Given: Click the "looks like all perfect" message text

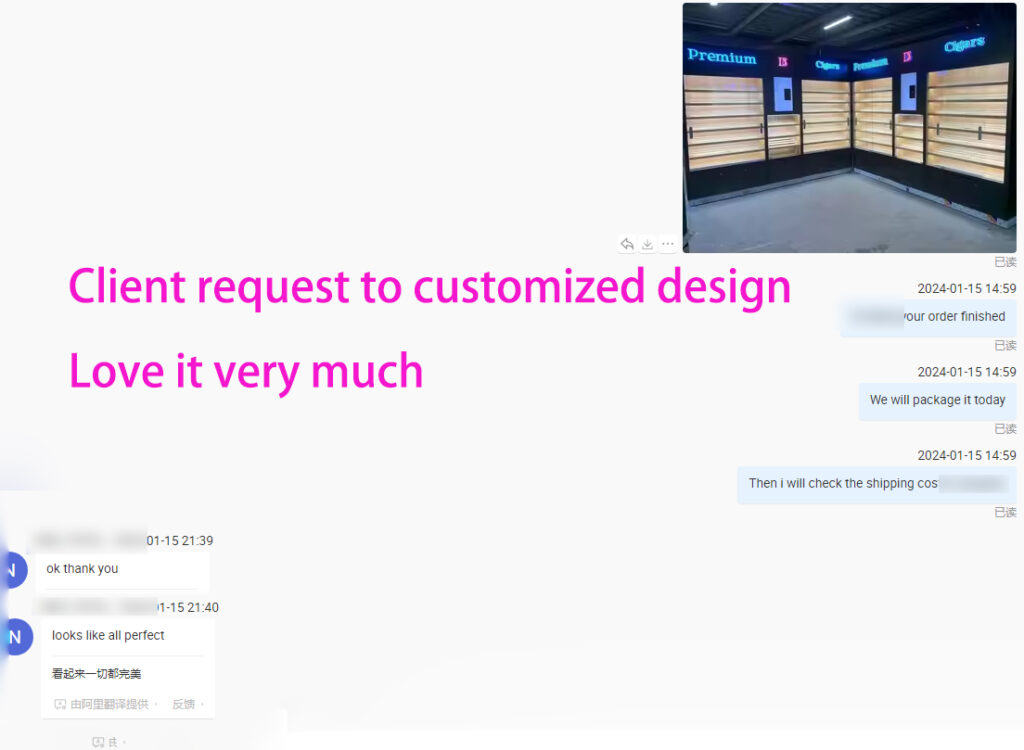Looking at the screenshot, I should point(108,636).
